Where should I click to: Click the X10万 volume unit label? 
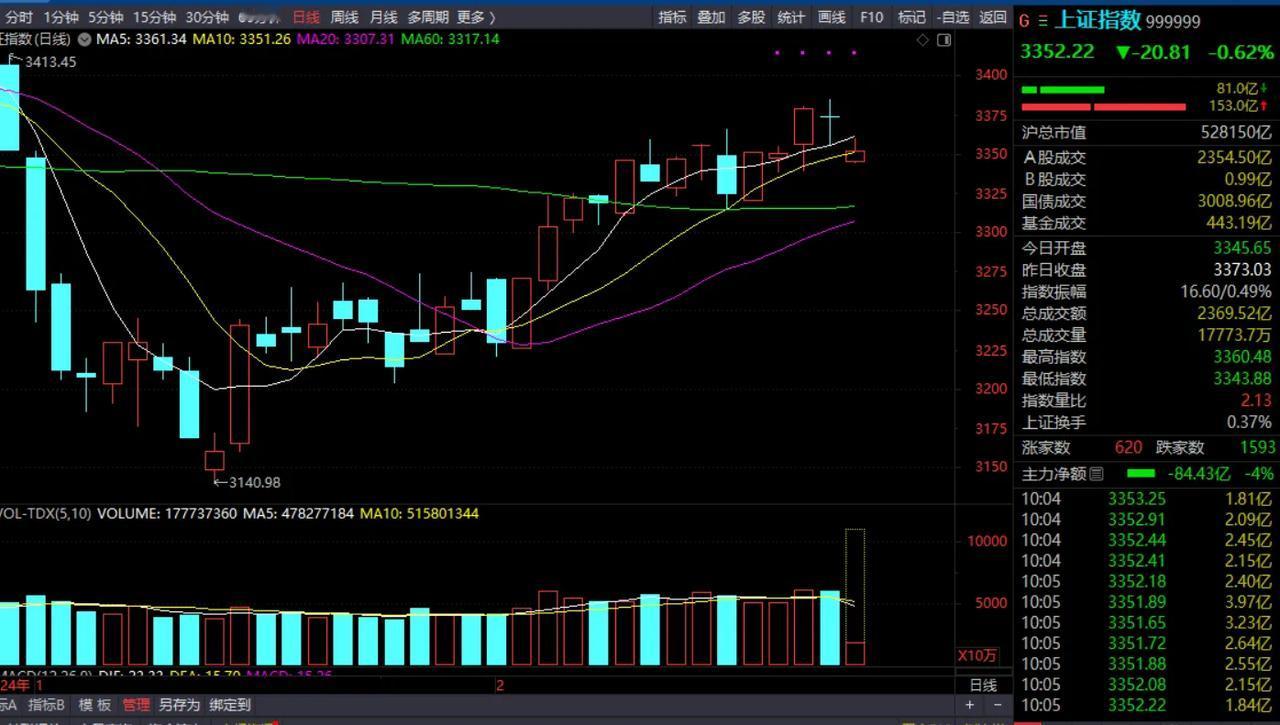pos(977,656)
